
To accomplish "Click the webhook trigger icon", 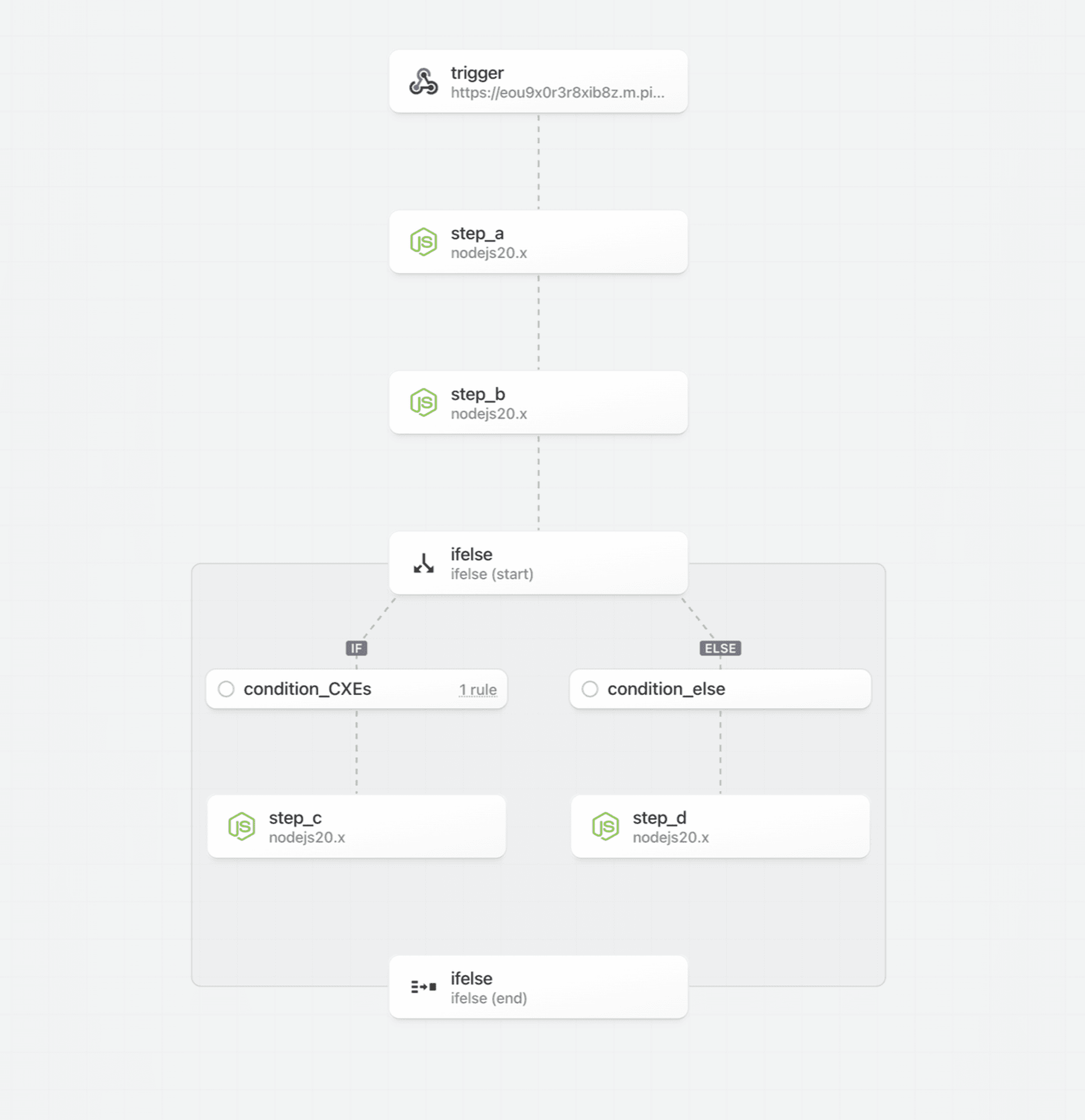I will pos(424,82).
